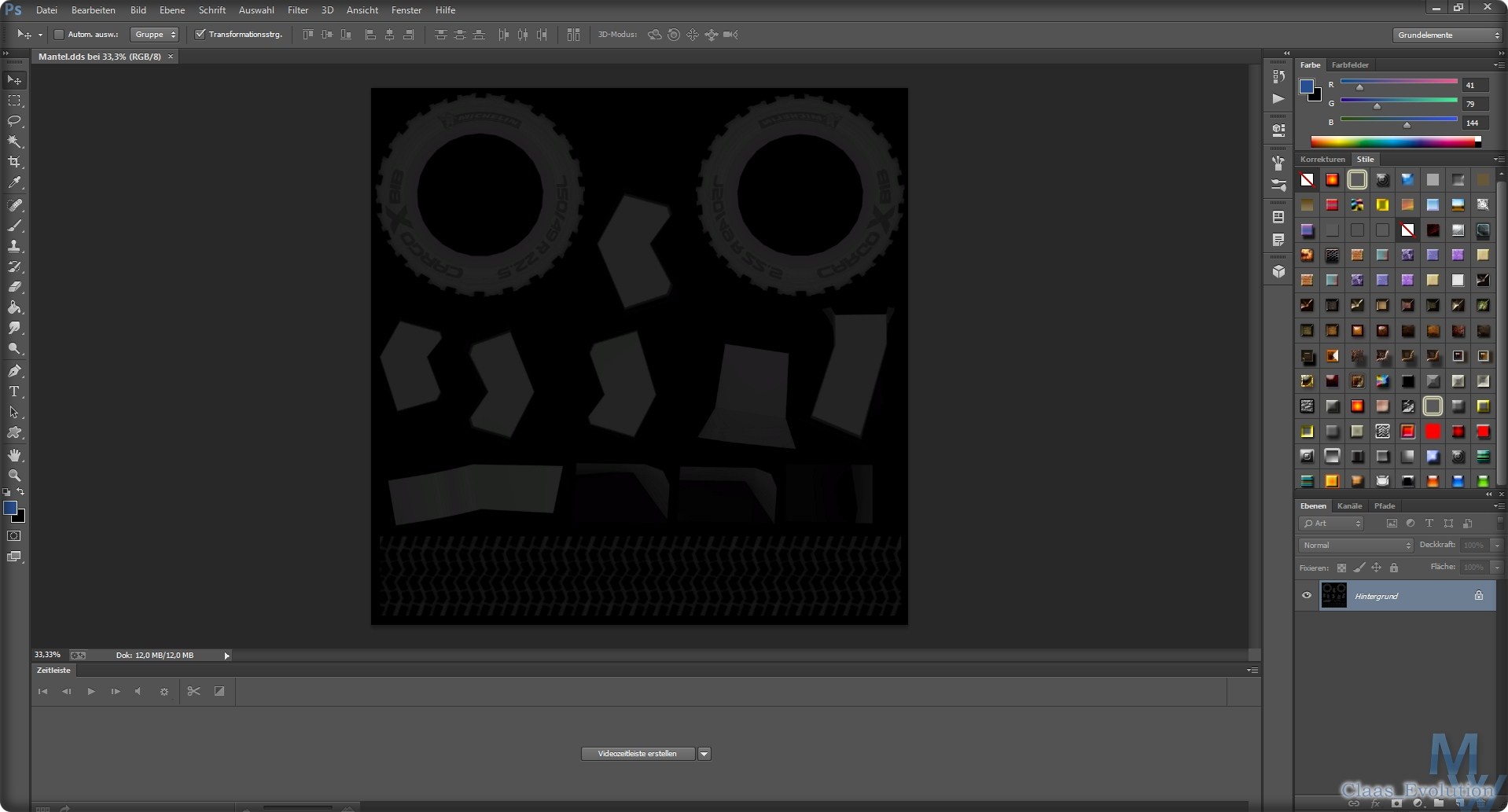Enable the Autom. ausw. checkbox

[59, 35]
